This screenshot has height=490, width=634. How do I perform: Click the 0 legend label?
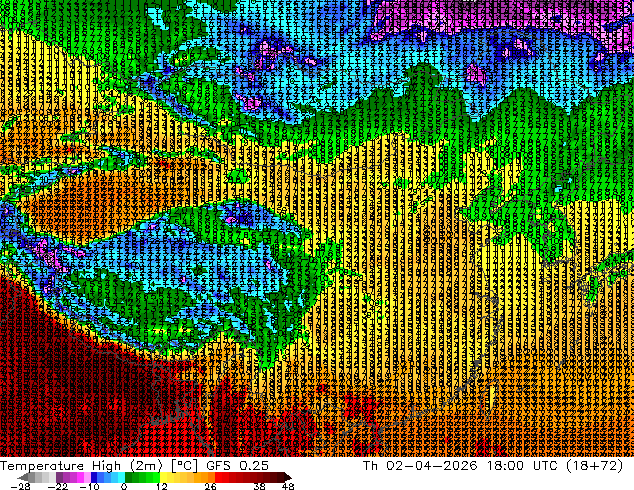tap(124, 486)
